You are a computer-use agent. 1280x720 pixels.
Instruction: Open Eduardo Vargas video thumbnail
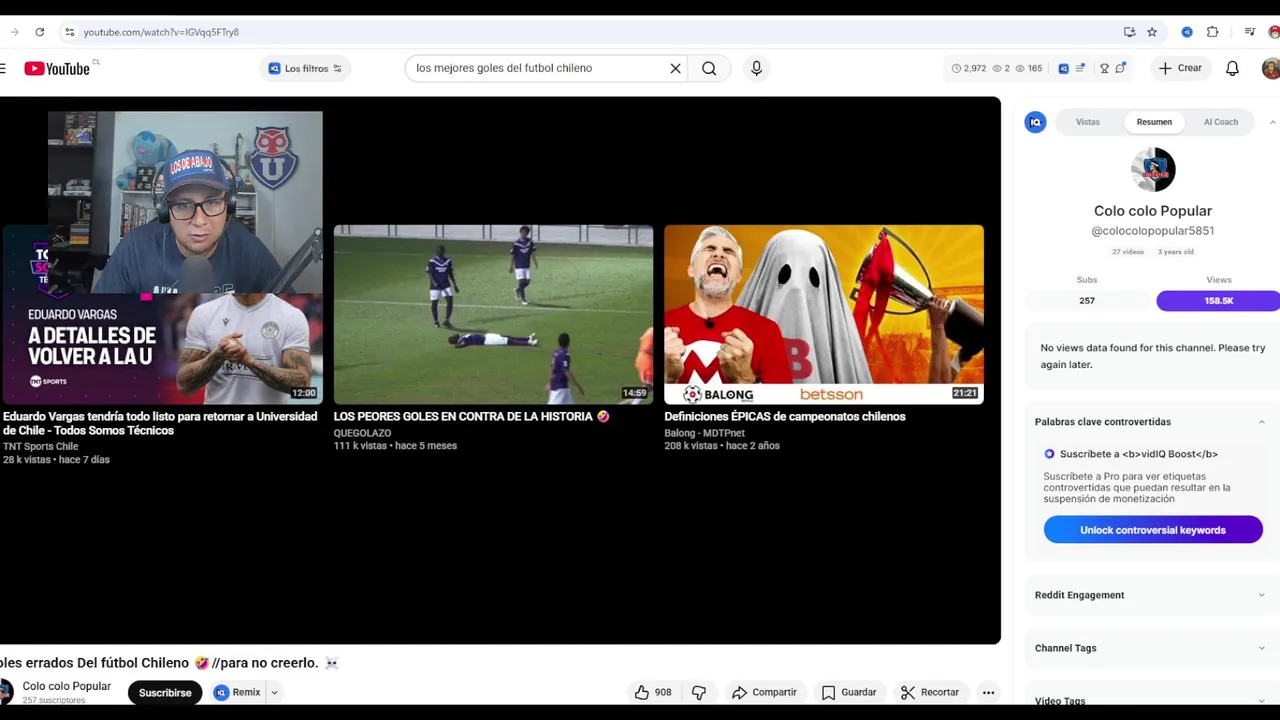[161, 314]
